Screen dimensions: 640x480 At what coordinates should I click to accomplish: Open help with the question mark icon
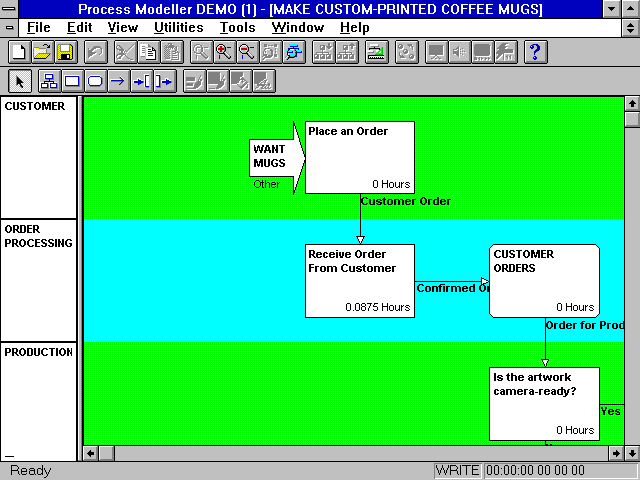(x=535, y=52)
